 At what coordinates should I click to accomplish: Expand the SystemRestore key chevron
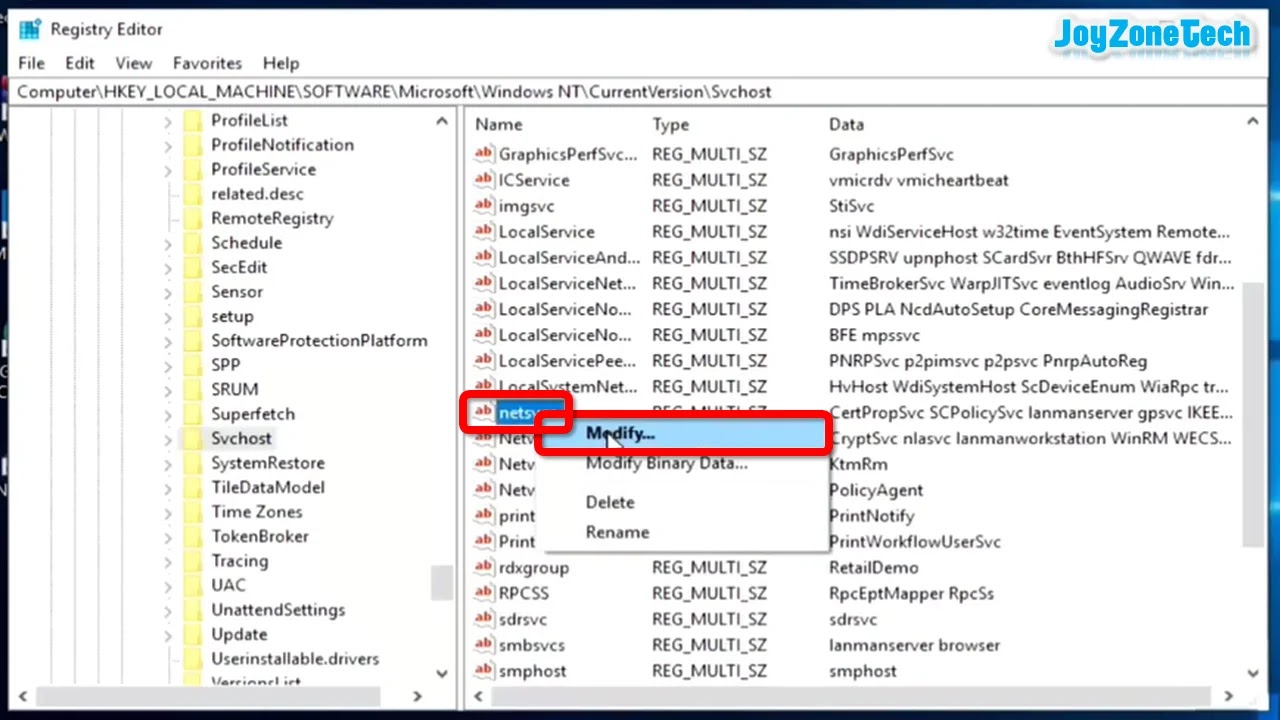[167, 463]
